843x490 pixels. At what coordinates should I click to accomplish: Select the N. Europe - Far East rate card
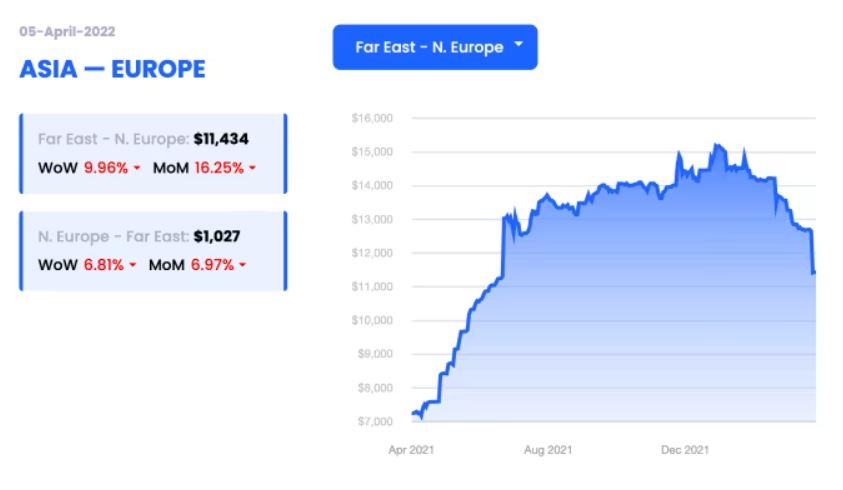[152, 250]
